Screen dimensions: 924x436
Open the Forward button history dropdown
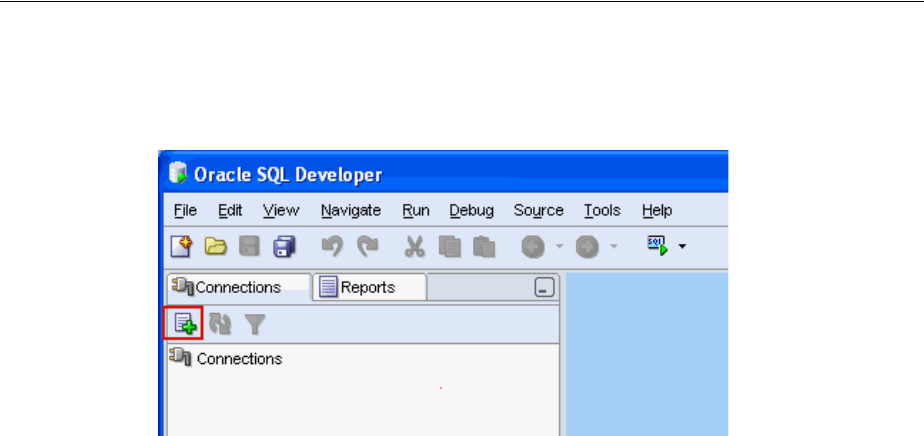pyautogui.click(x=613, y=246)
